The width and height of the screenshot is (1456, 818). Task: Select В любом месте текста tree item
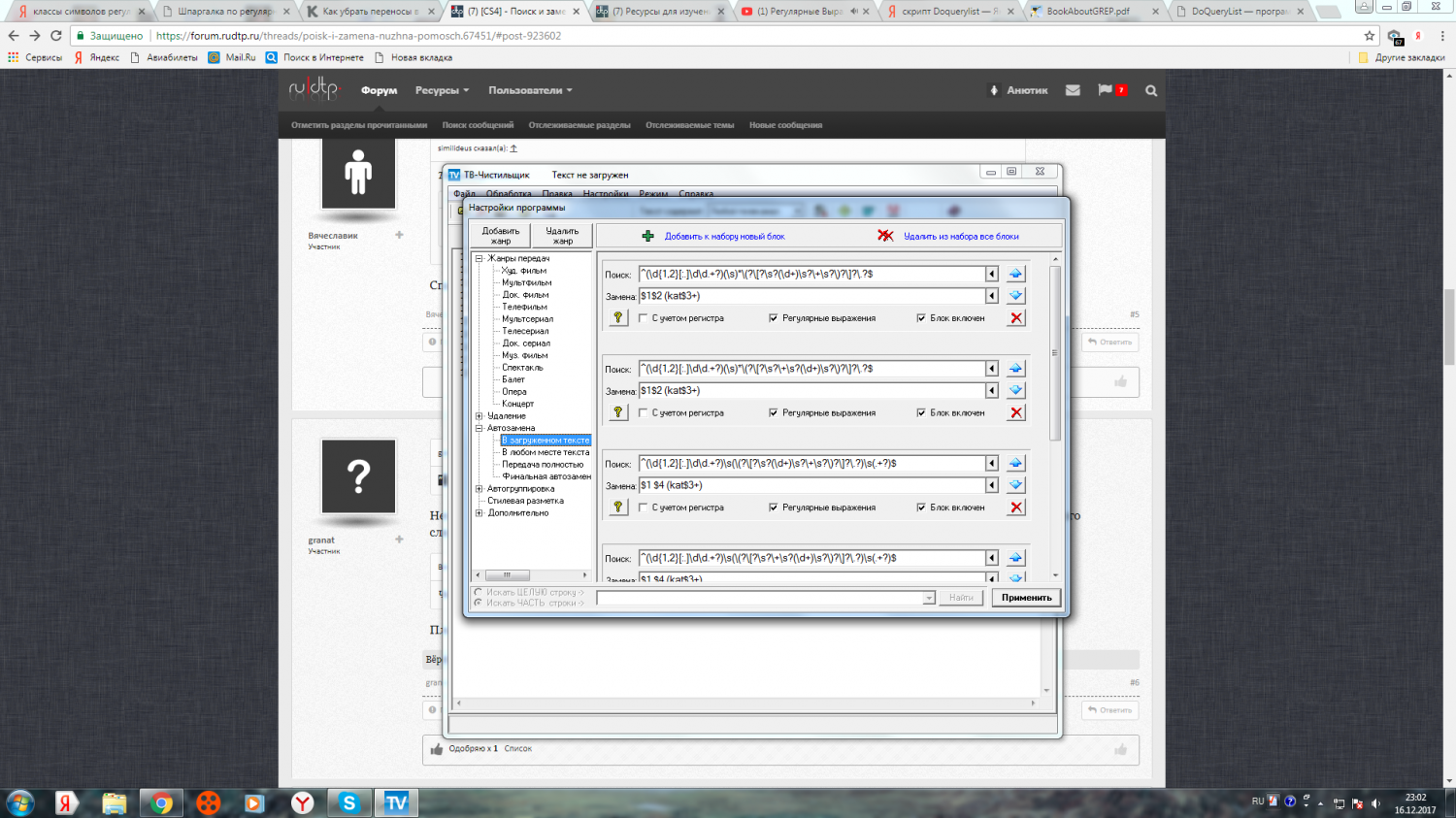pos(546,452)
